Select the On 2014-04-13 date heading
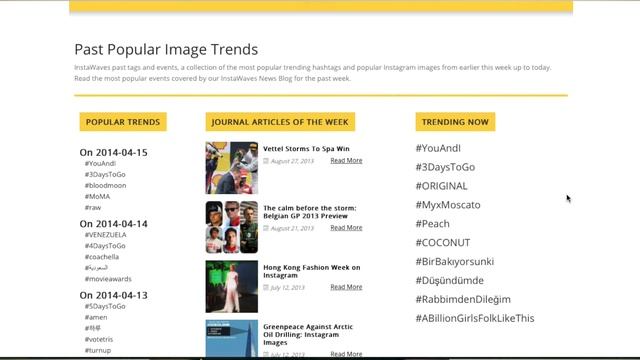Screen dimensions: 640x360 tap(113, 296)
